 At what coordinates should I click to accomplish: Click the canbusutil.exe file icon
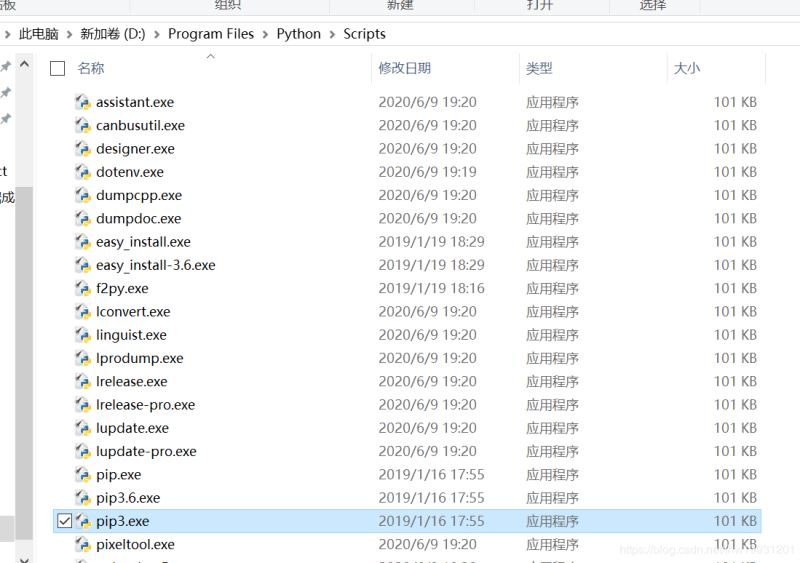[83, 126]
